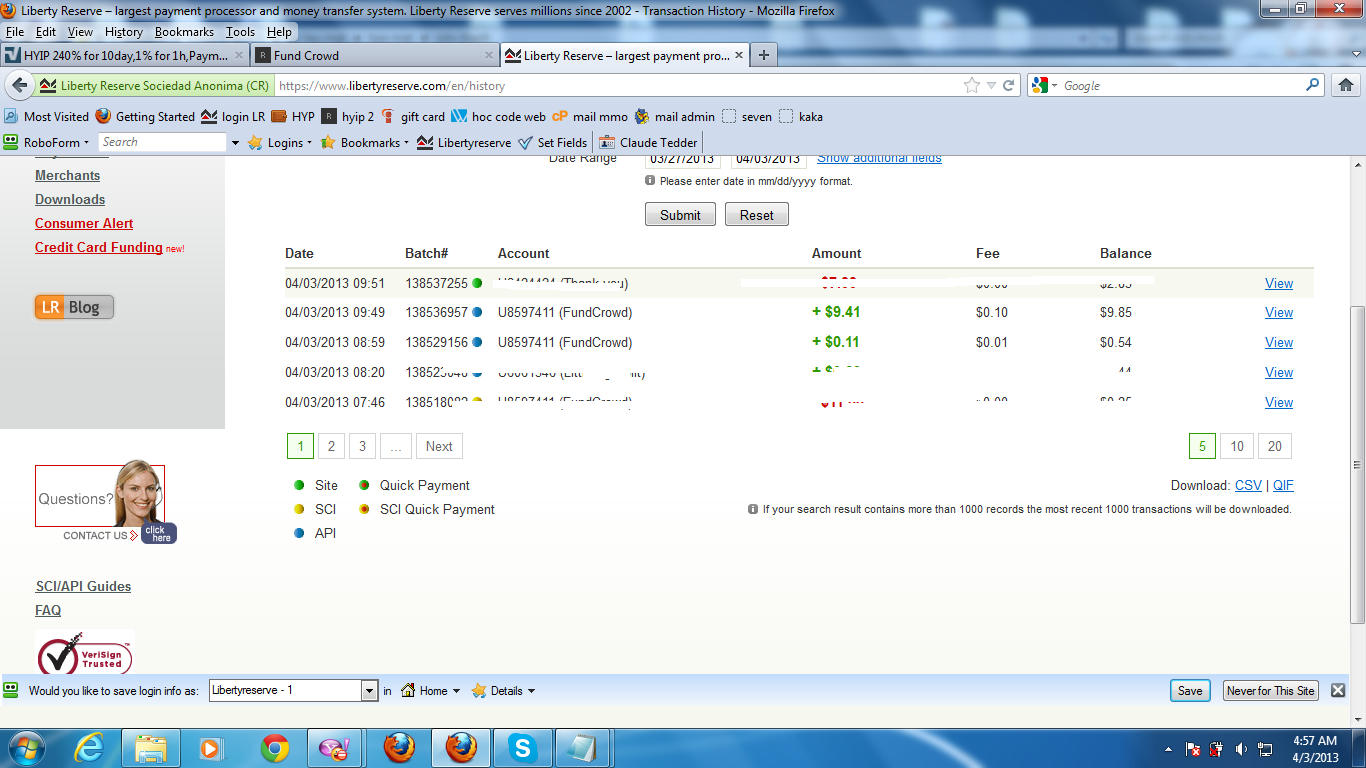This screenshot has height=768, width=1366.
Task: Open the Windows Start menu
Action: click(26, 747)
